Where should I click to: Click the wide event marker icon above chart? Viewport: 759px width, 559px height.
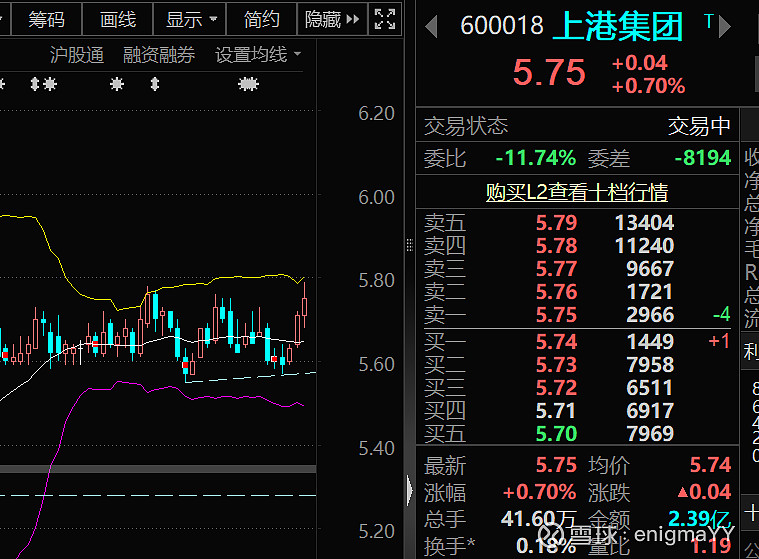(248, 84)
